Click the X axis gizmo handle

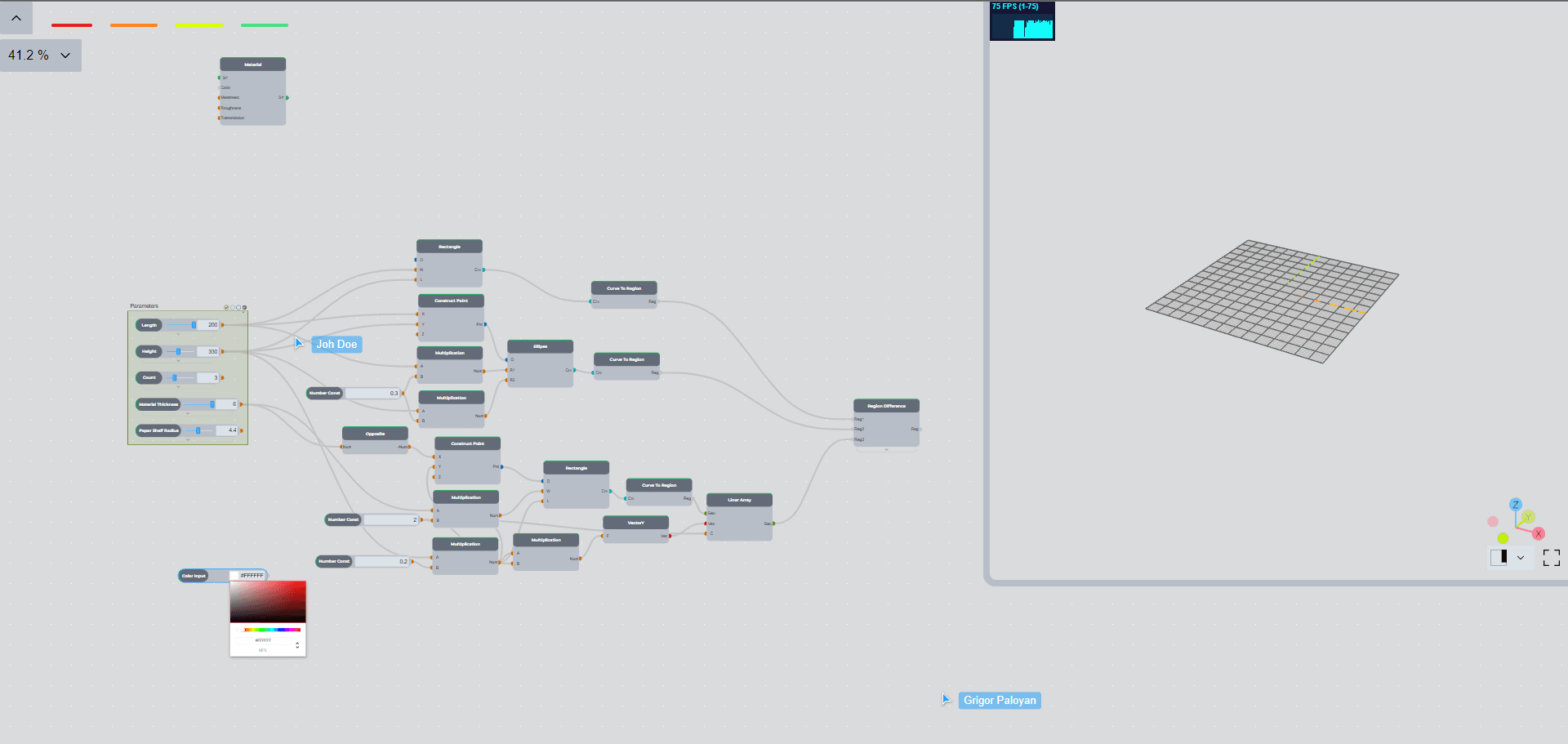tap(1538, 533)
